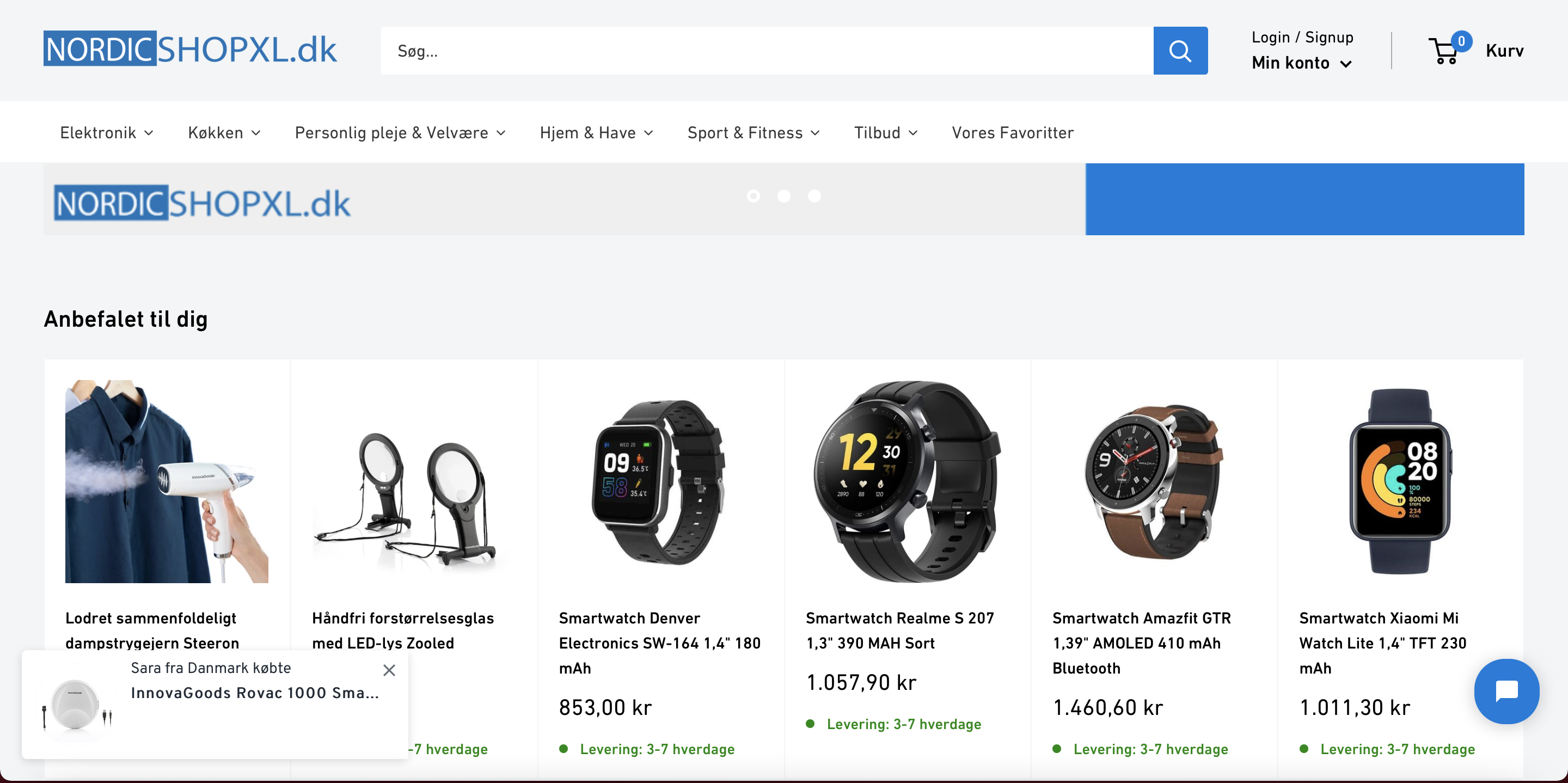This screenshot has height=783, width=1568.
Task: Select the second slideshow dot
Action: [783, 196]
